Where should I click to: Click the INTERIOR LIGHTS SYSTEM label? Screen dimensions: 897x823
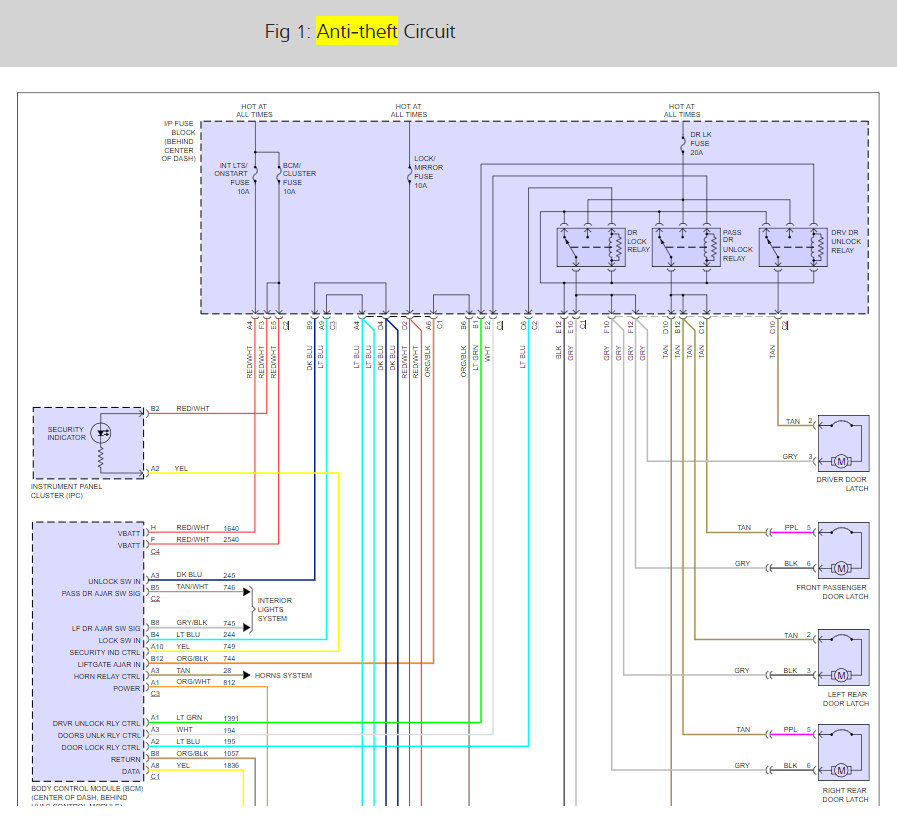tap(274, 610)
